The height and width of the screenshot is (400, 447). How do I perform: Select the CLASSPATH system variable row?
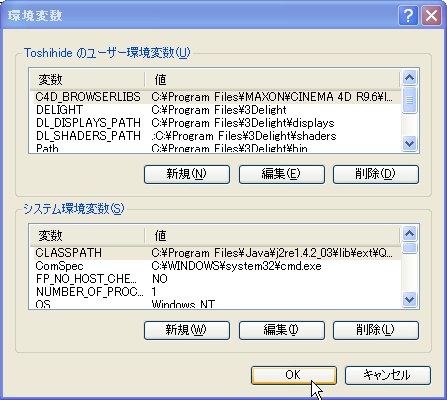[215, 253]
